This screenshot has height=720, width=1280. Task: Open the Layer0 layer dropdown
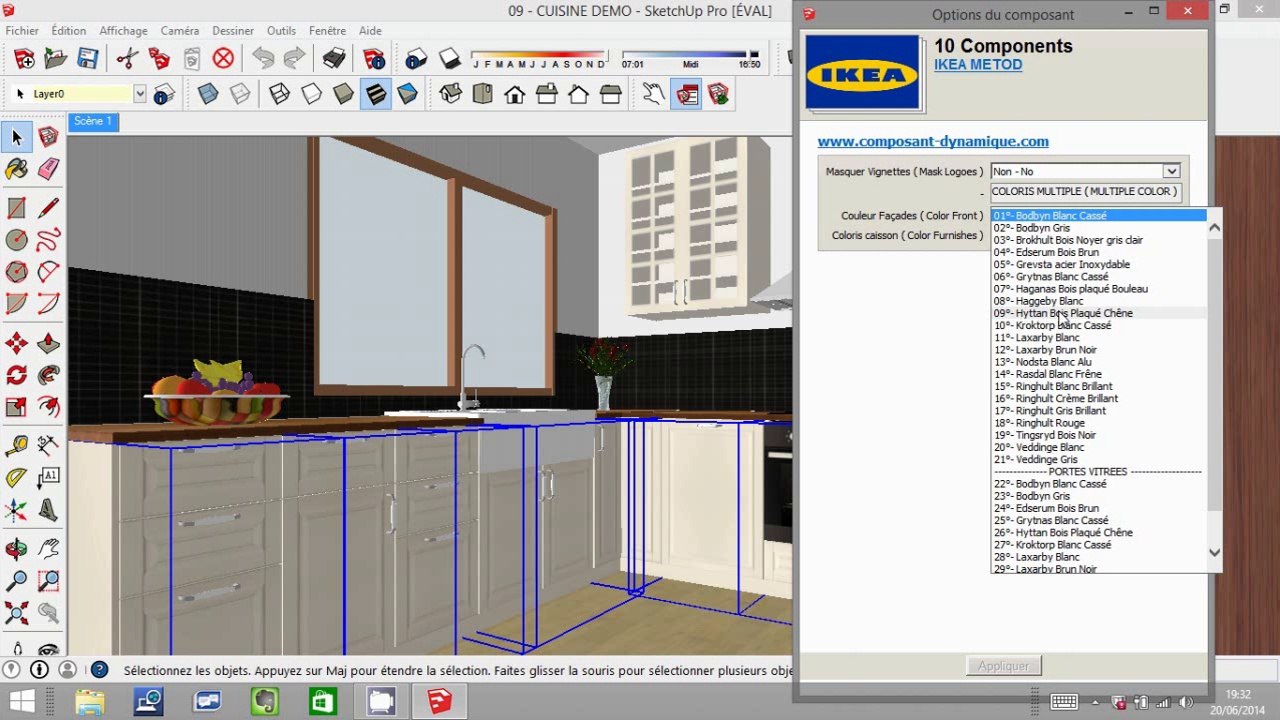140,94
